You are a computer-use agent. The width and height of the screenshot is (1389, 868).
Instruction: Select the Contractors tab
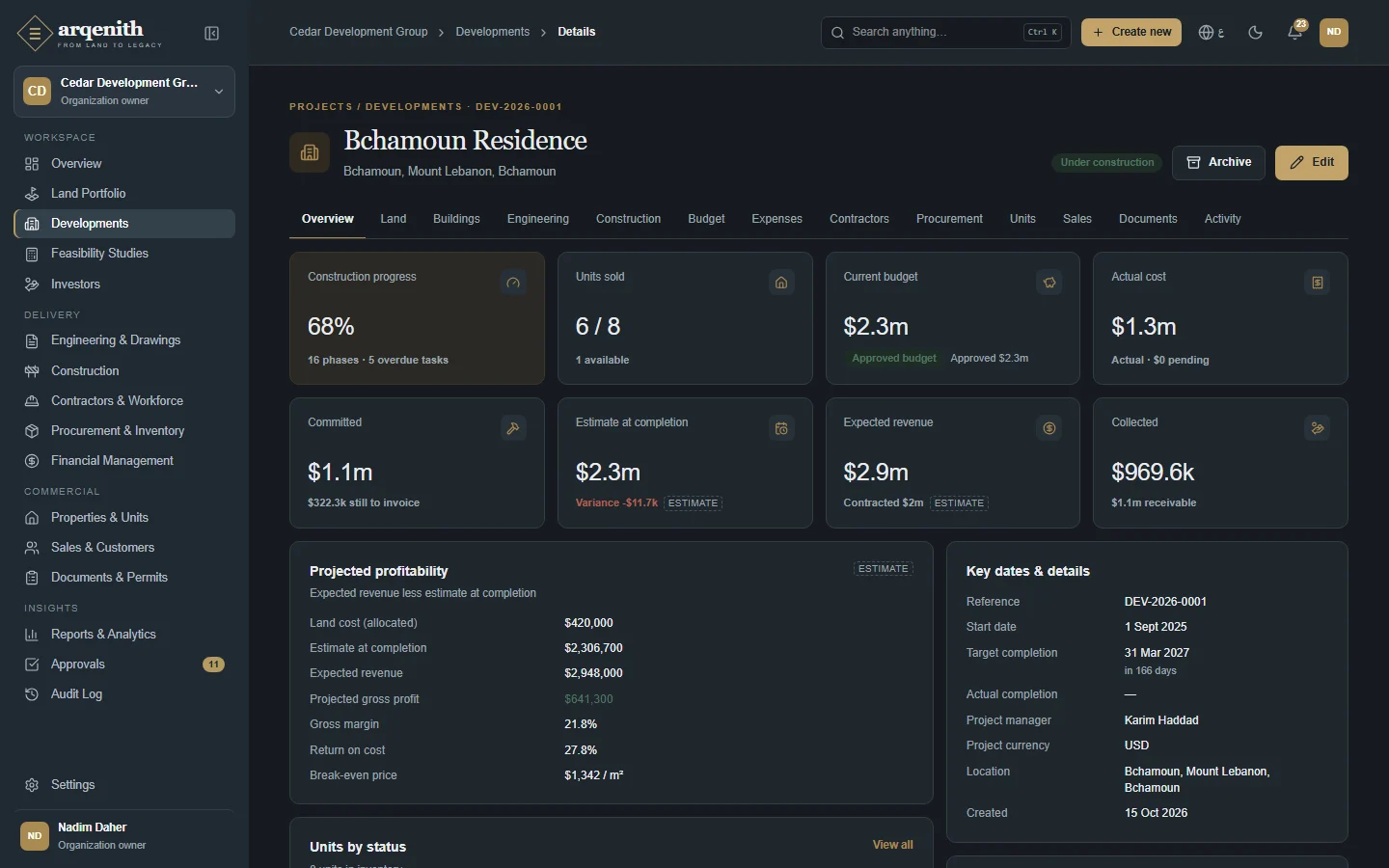[859, 219]
